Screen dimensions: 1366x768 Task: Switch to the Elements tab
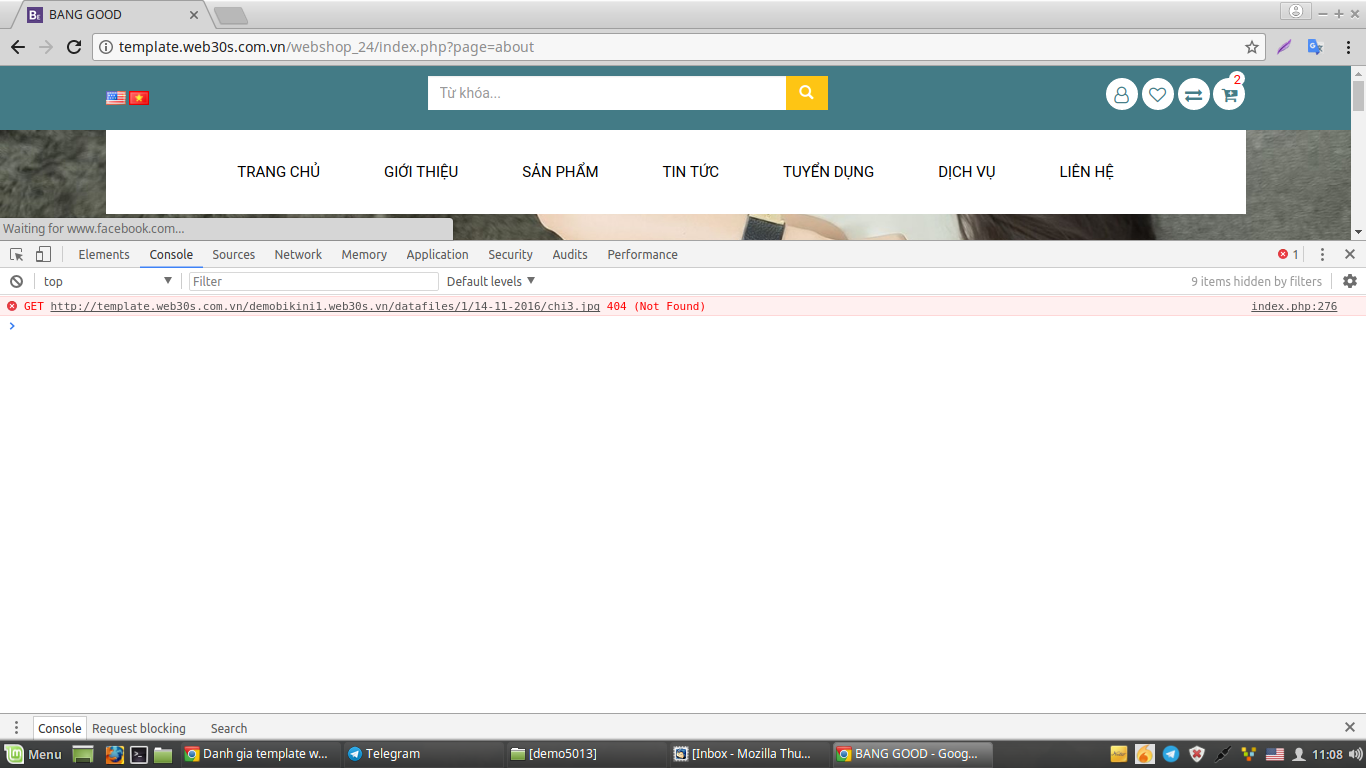point(104,254)
